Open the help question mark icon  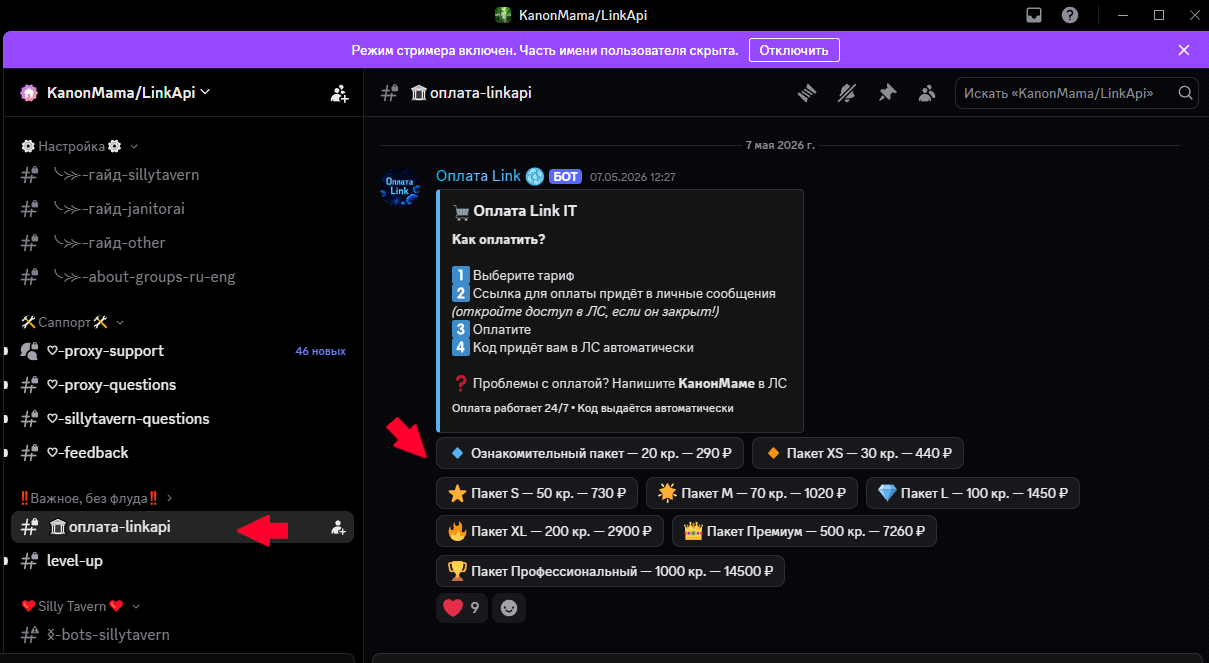[1070, 15]
